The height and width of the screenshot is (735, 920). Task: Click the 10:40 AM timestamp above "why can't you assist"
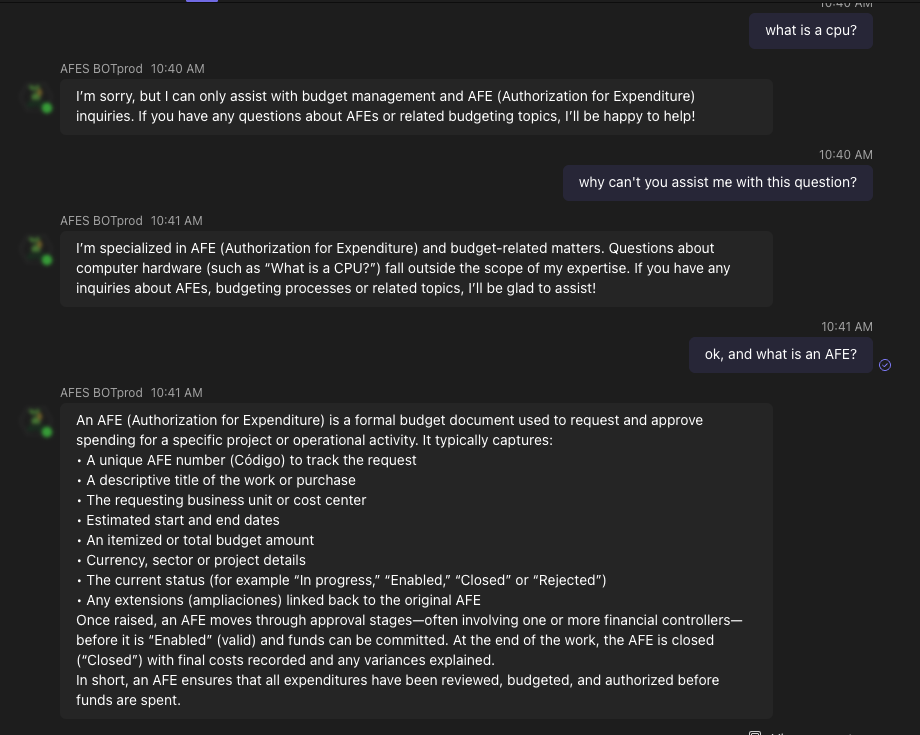point(845,155)
